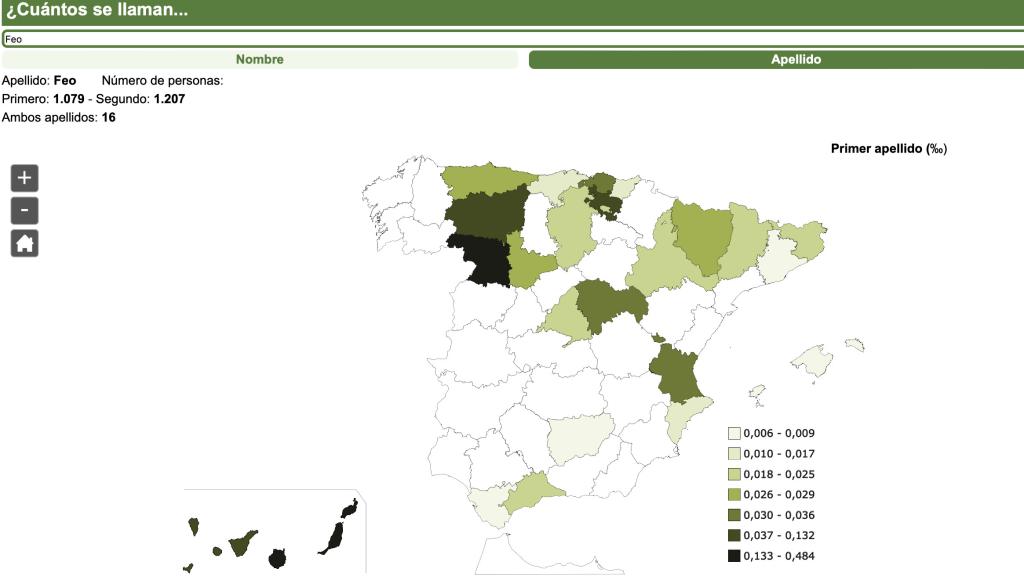This screenshot has width=1024, height=576.
Task: Click the search field containing Feo
Action: pos(512,39)
